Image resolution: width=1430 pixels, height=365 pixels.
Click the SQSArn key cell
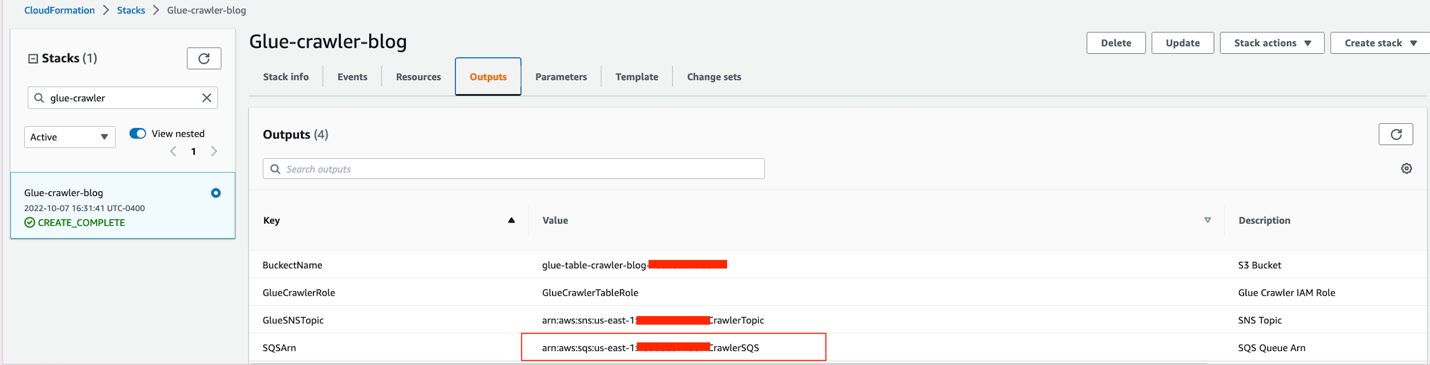280,348
